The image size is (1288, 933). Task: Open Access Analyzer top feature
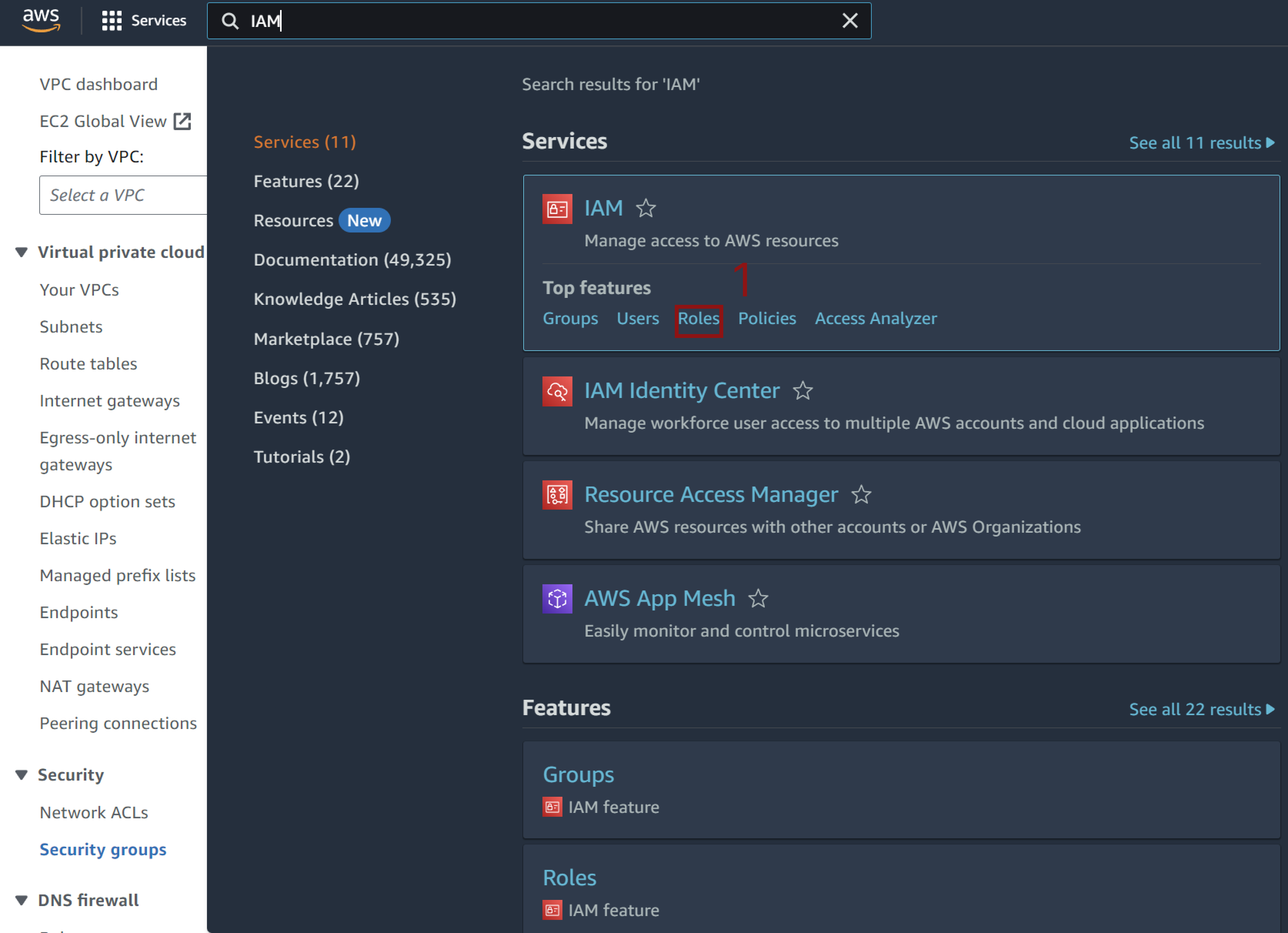coord(876,318)
